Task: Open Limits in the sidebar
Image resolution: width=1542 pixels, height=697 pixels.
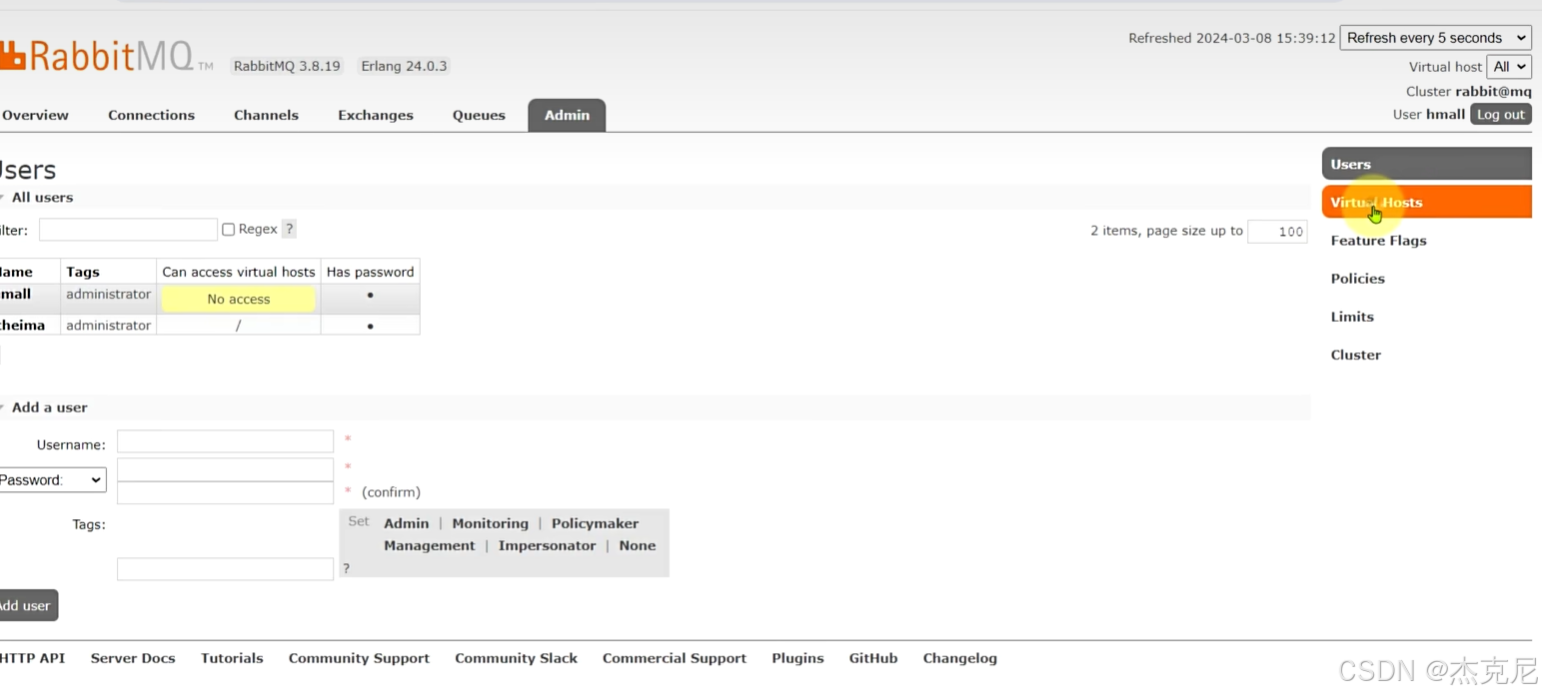Action: [x=1352, y=317]
